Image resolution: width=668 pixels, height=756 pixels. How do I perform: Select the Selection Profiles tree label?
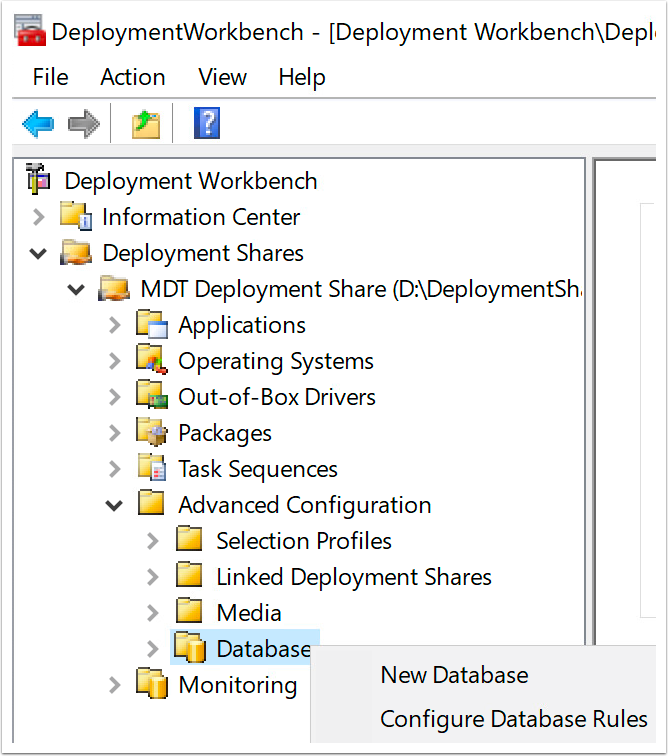(303, 541)
